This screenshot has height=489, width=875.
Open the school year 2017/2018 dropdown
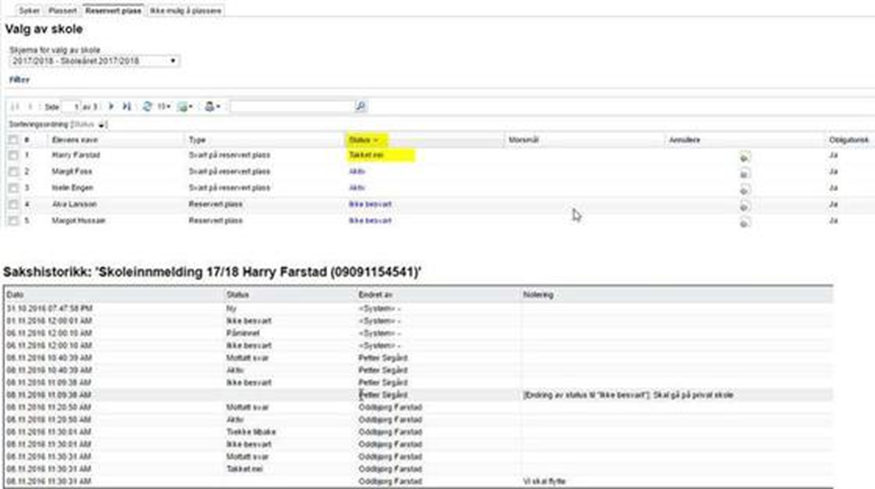94,61
